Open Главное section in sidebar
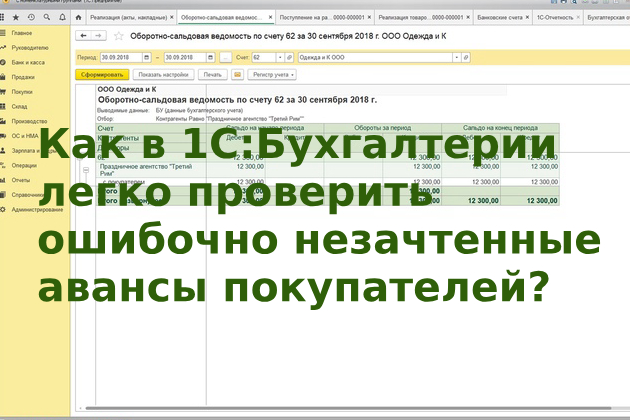630x420 pixels. point(22,33)
